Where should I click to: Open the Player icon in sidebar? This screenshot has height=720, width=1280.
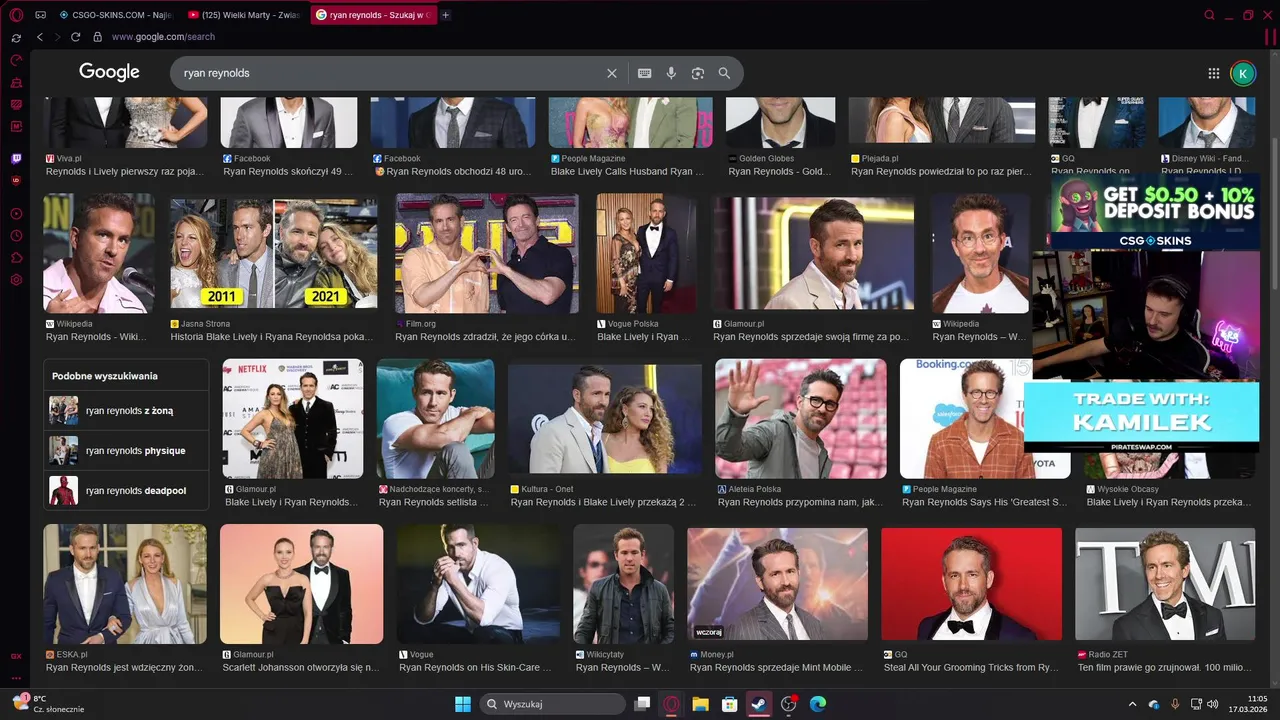click(x=16, y=214)
